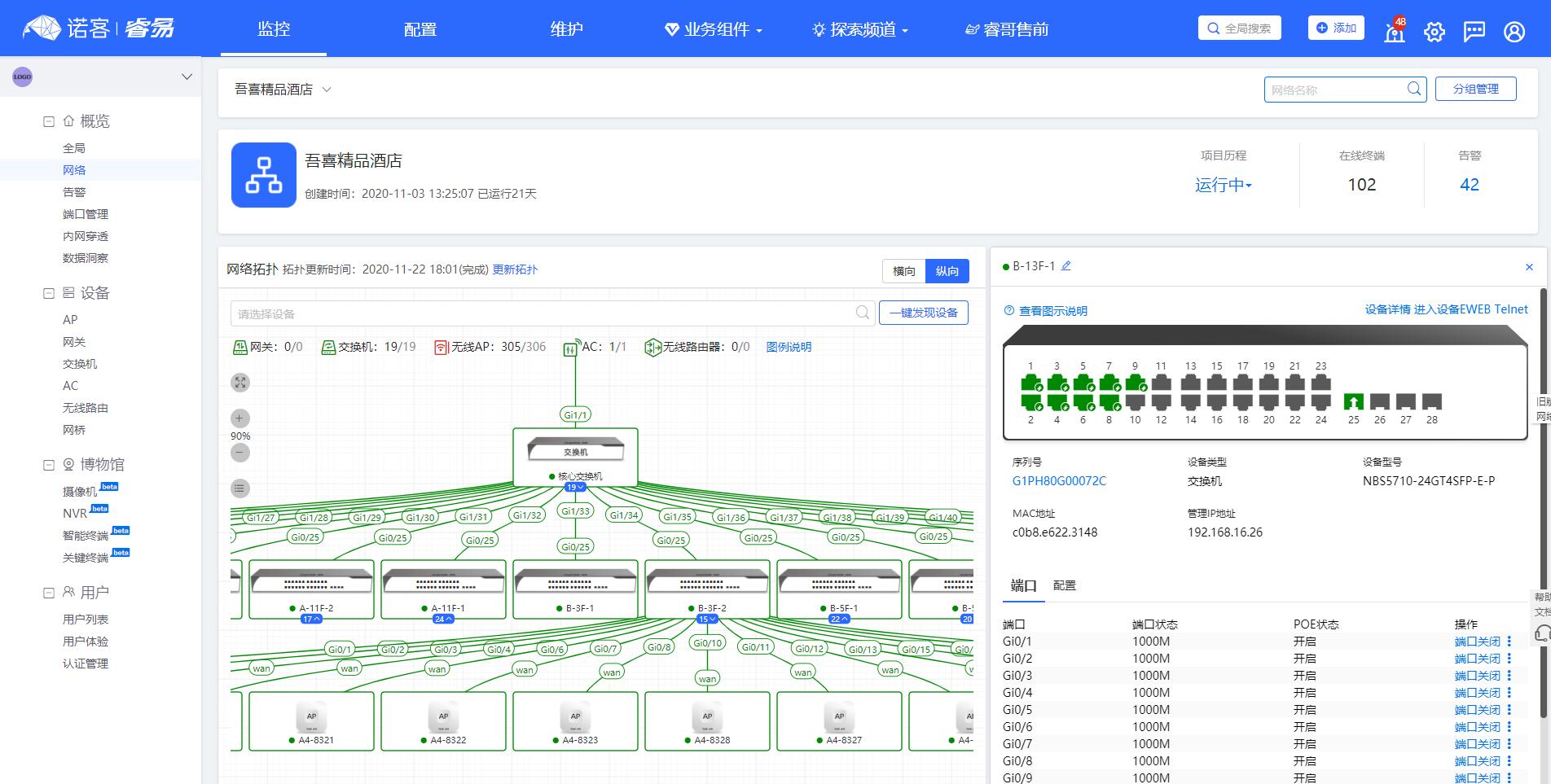Screen dimensions: 1551x784
Task: Click the topology list view icon
Action: point(239,488)
